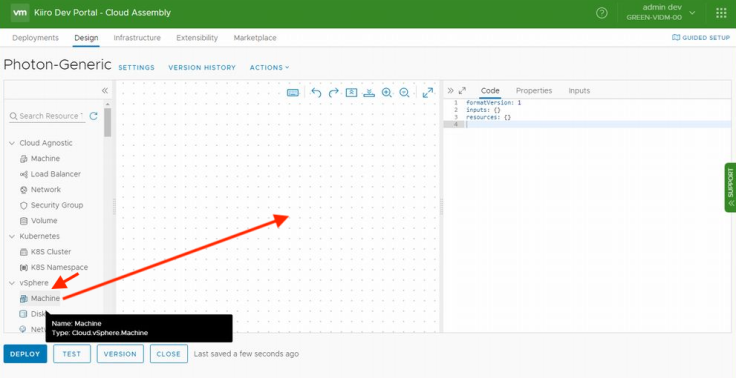The height and width of the screenshot is (378, 736).
Task: Expand the canvas to full screen
Action: [428, 93]
